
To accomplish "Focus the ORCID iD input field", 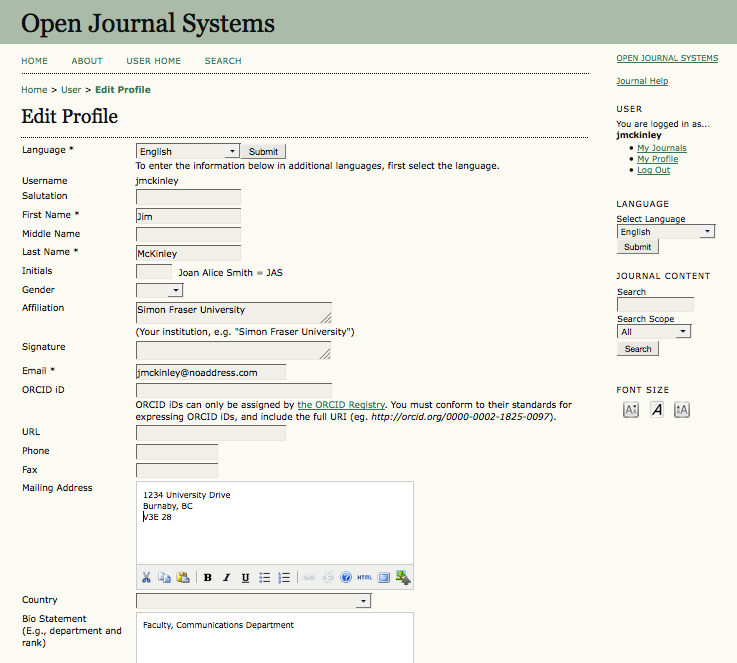I will (x=234, y=390).
